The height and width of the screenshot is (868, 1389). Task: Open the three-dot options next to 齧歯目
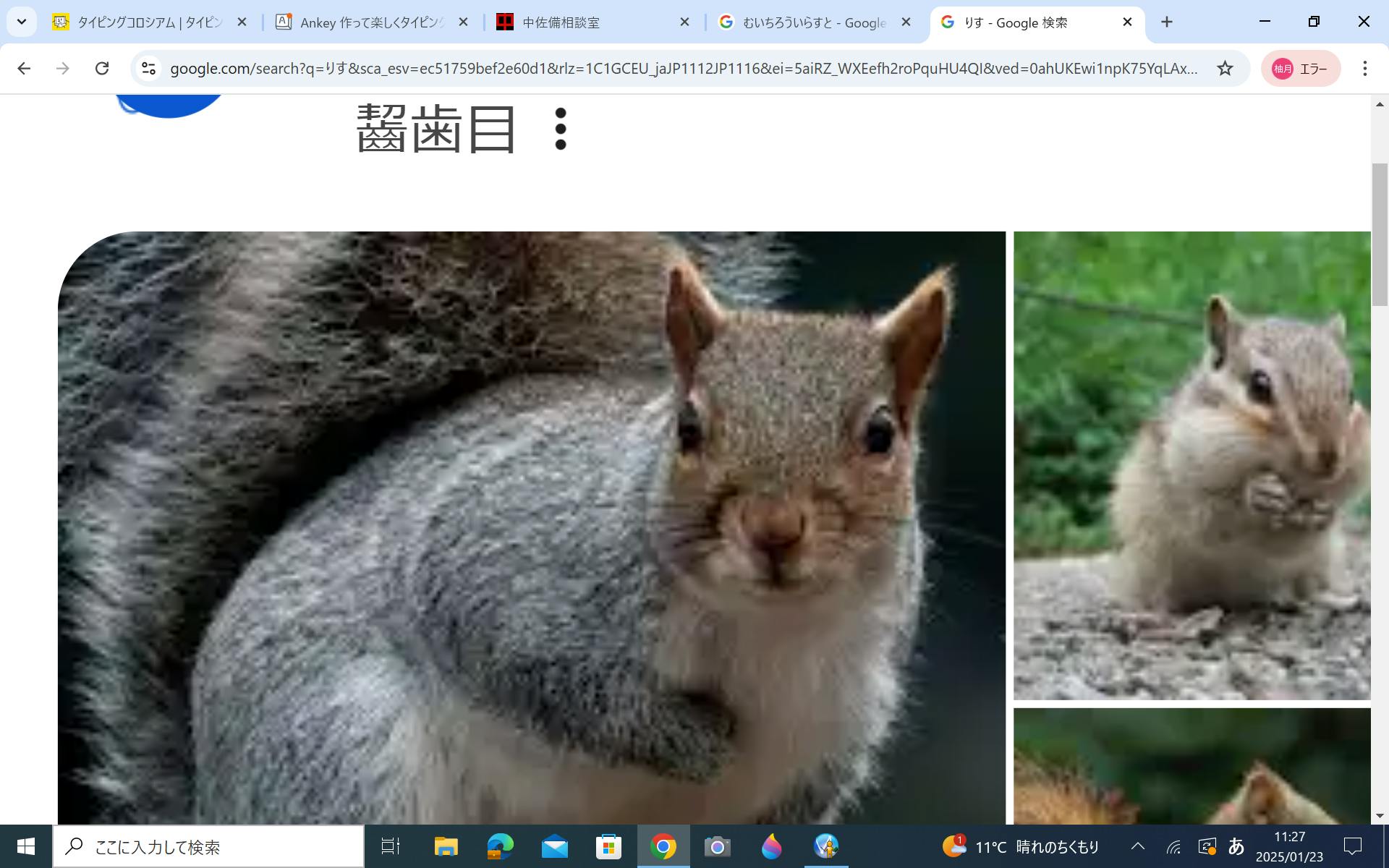[560, 129]
